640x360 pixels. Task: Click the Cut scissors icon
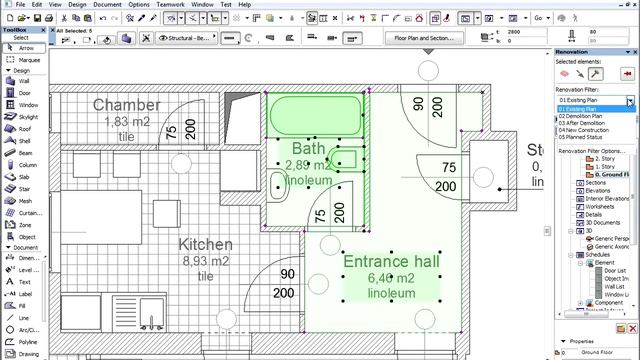point(64,18)
